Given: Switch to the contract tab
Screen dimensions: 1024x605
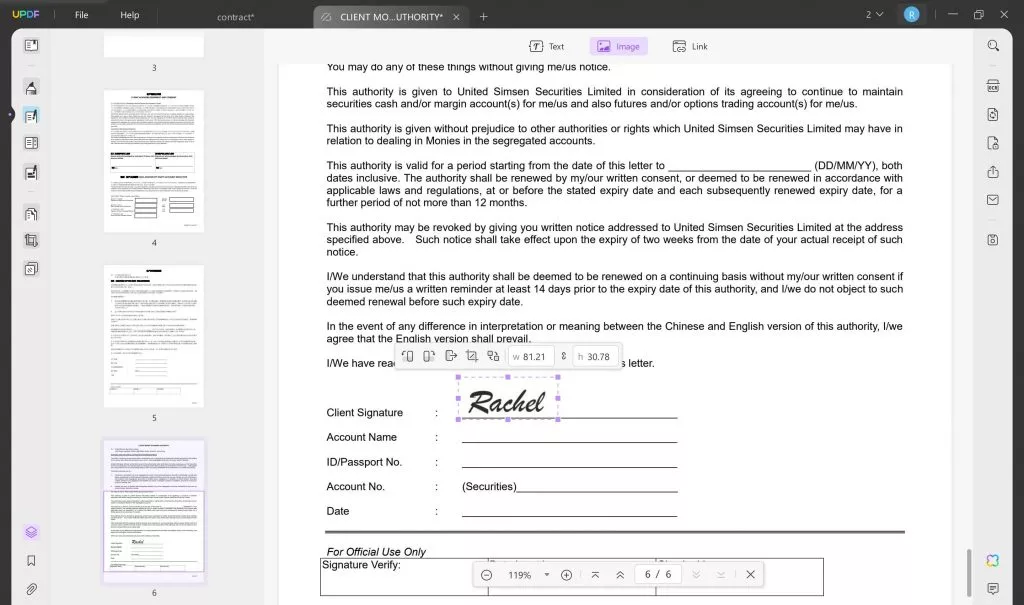Looking at the screenshot, I should coord(236,17).
